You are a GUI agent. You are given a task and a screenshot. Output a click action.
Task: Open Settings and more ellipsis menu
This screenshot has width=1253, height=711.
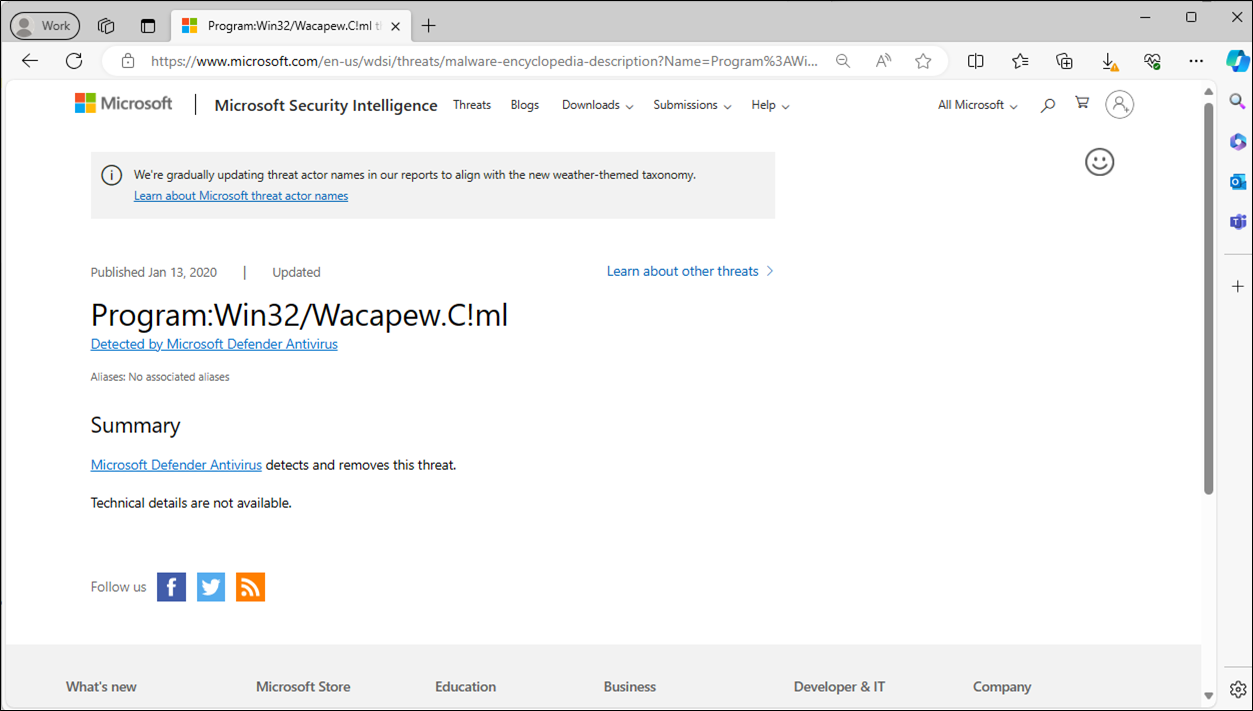pyautogui.click(x=1196, y=61)
